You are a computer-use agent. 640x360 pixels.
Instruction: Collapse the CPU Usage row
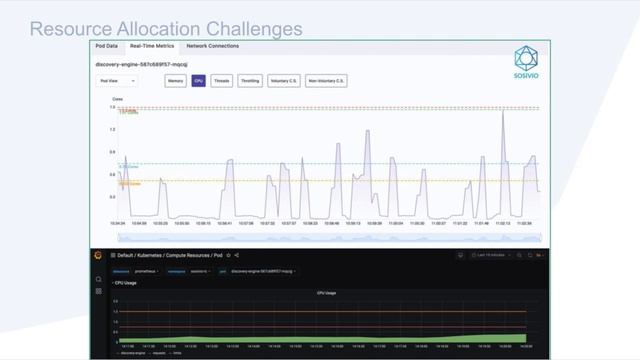point(124,283)
